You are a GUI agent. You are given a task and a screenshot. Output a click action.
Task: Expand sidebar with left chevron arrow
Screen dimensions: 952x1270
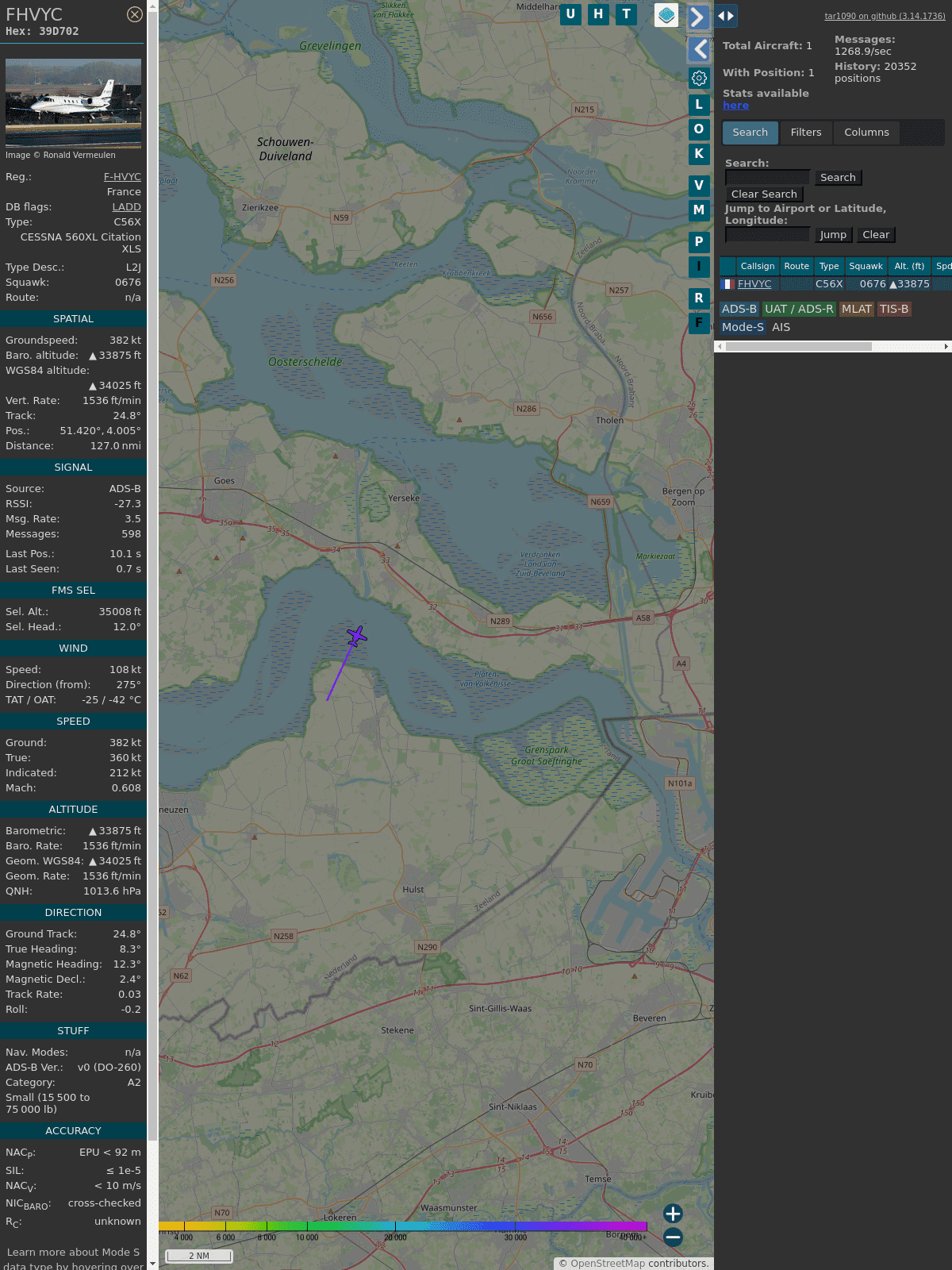click(699, 49)
